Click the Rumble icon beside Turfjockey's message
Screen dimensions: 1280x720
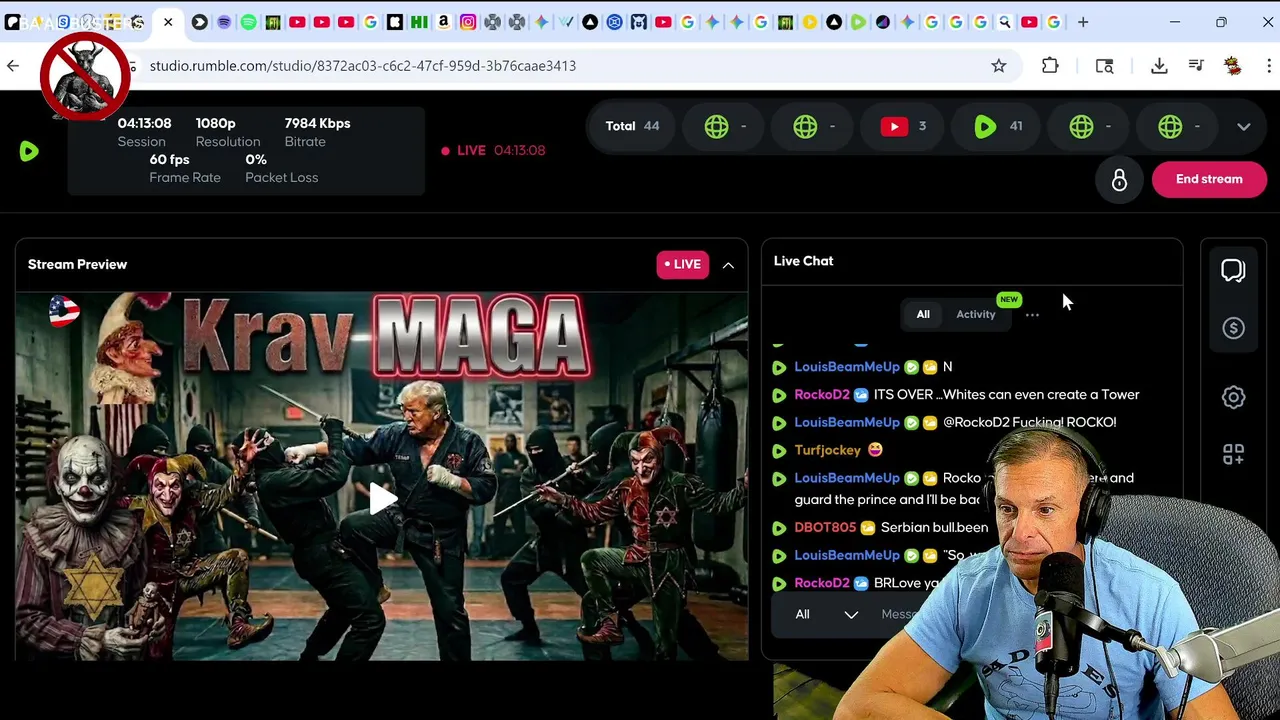(779, 451)
